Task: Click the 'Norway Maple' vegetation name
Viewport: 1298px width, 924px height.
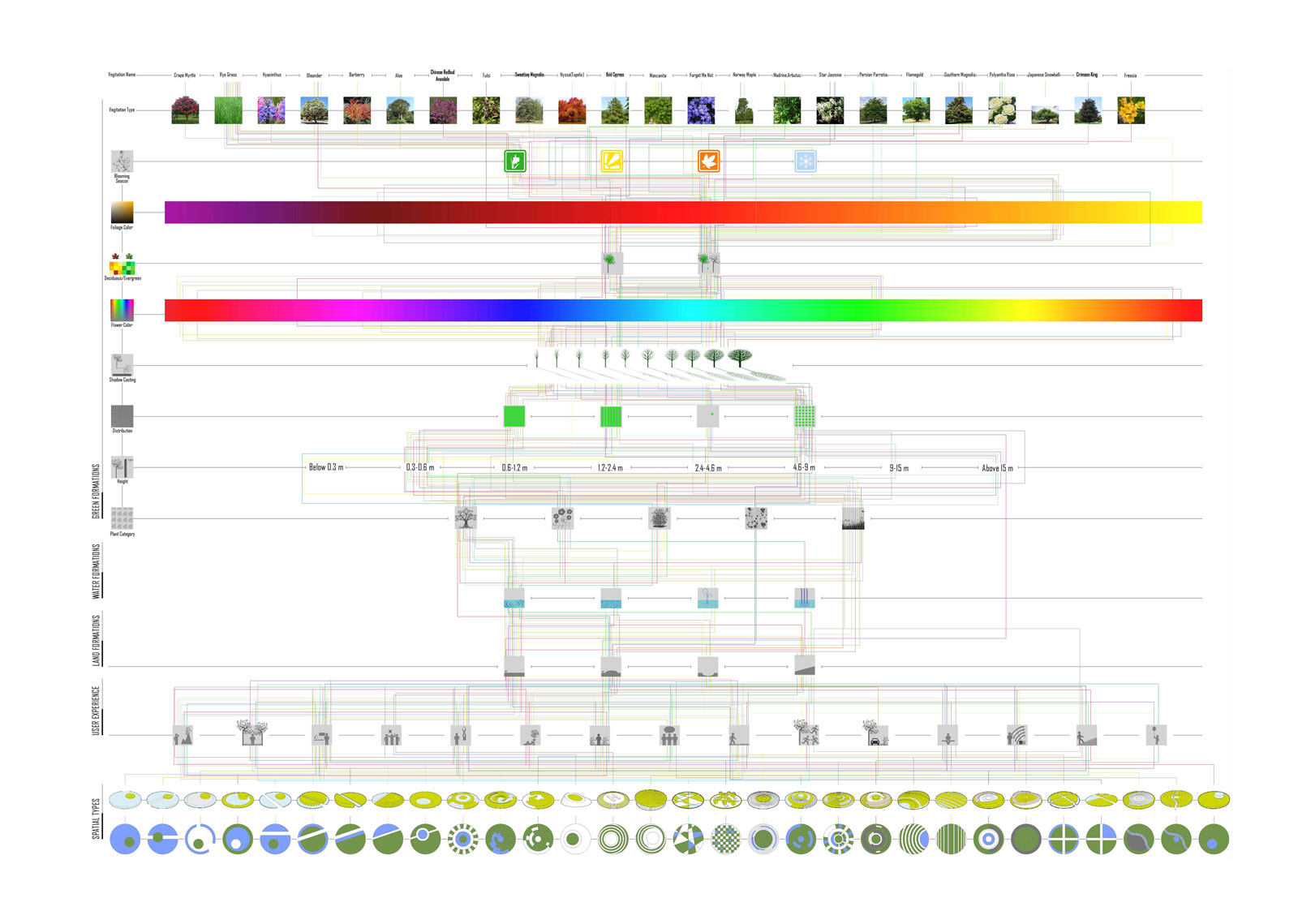Action: [x=744, y=75]
